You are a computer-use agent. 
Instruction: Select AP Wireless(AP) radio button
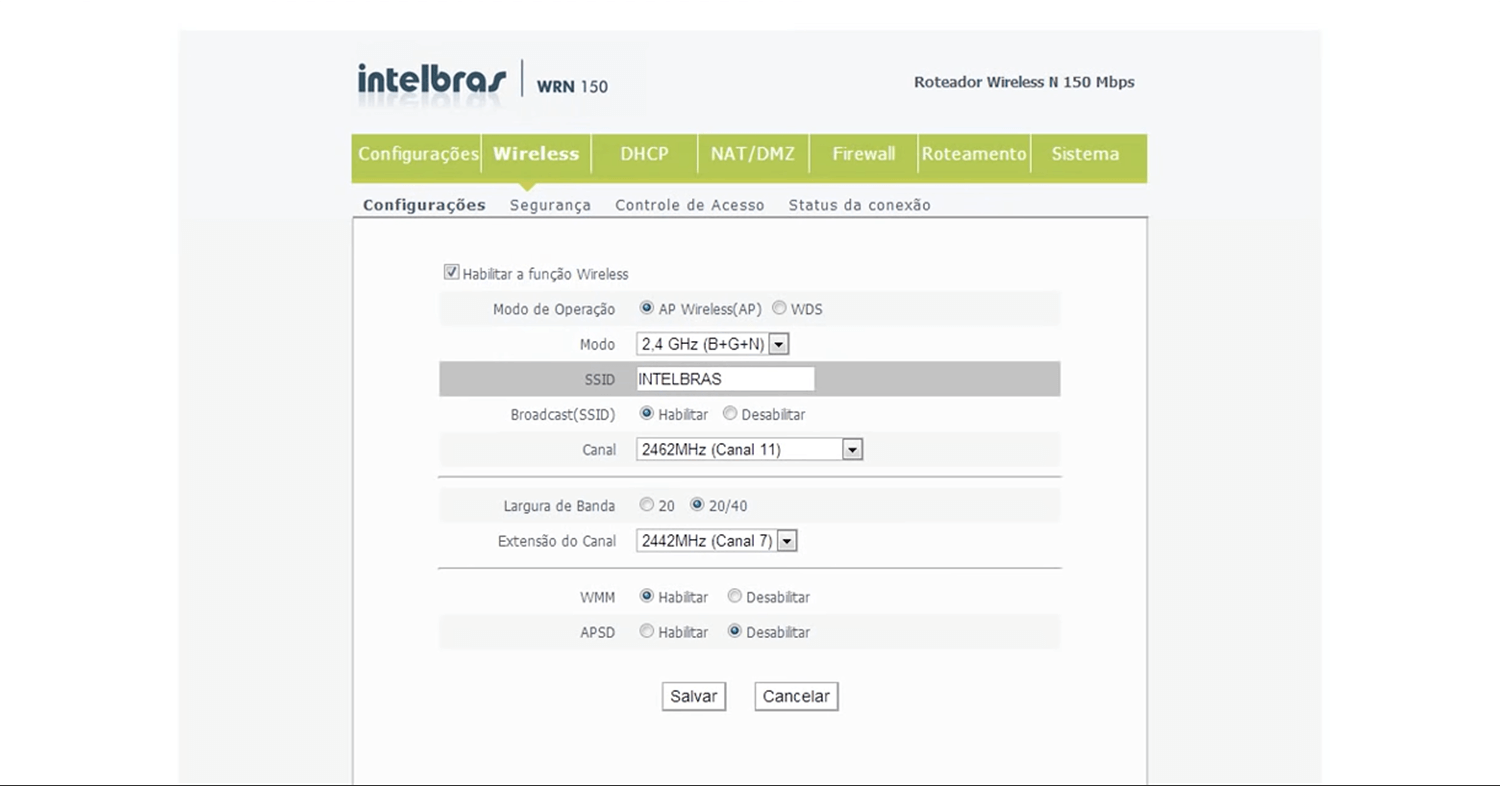coord(647,309)
